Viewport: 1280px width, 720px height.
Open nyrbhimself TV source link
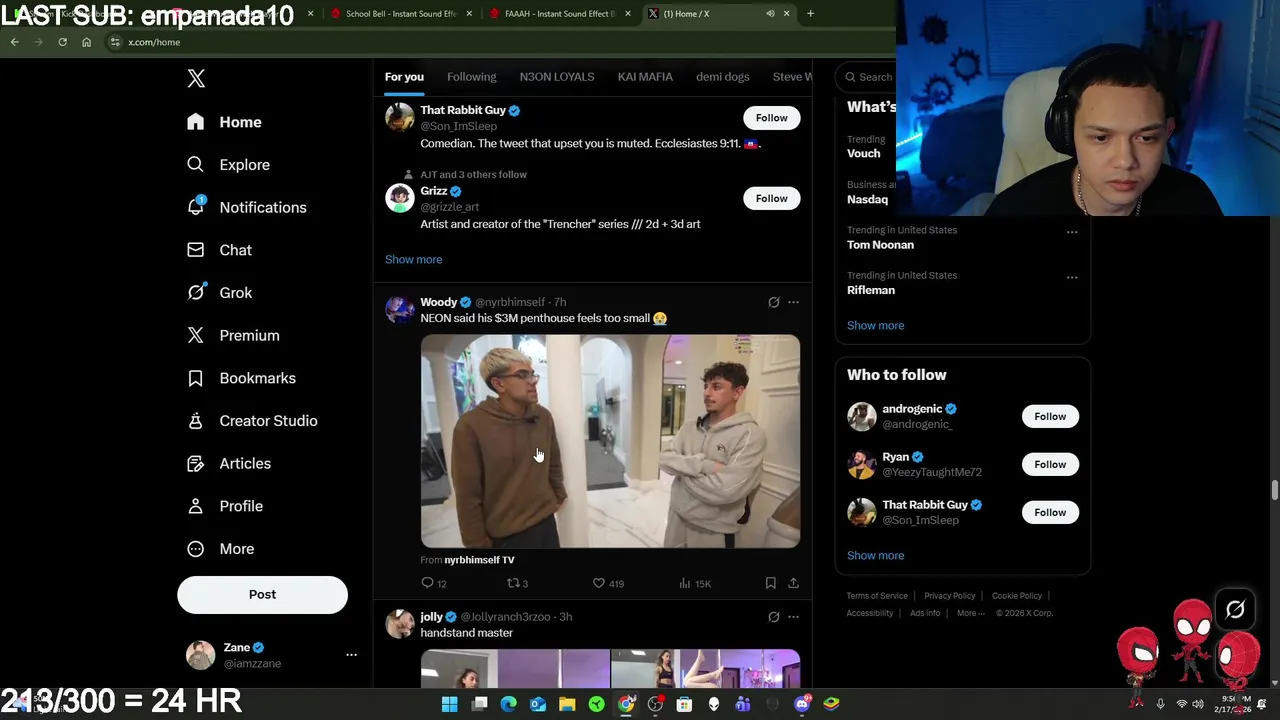479,560
